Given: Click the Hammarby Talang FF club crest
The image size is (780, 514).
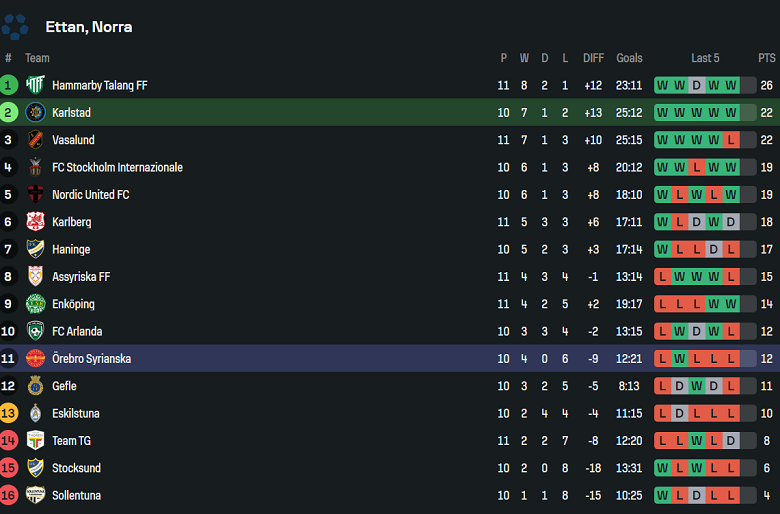Looking at the screenshot, I should [36, 85].
